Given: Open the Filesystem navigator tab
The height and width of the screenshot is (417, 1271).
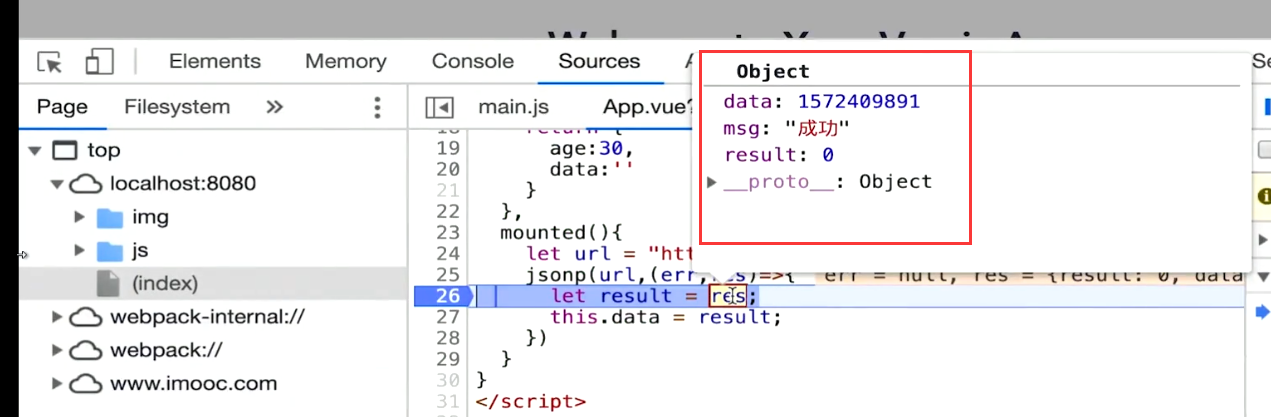Looking at the screenshot, I should [177, 107].
